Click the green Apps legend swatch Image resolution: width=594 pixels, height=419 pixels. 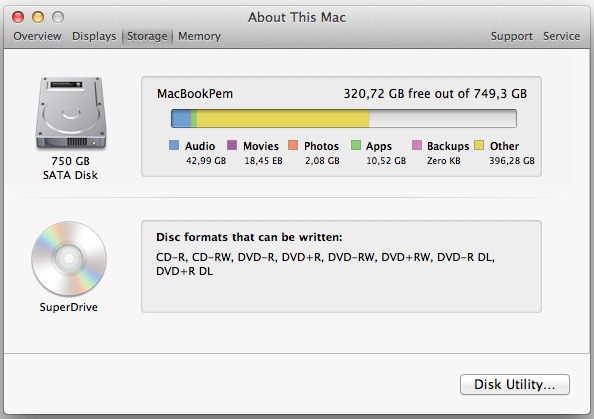click(356, 145)
